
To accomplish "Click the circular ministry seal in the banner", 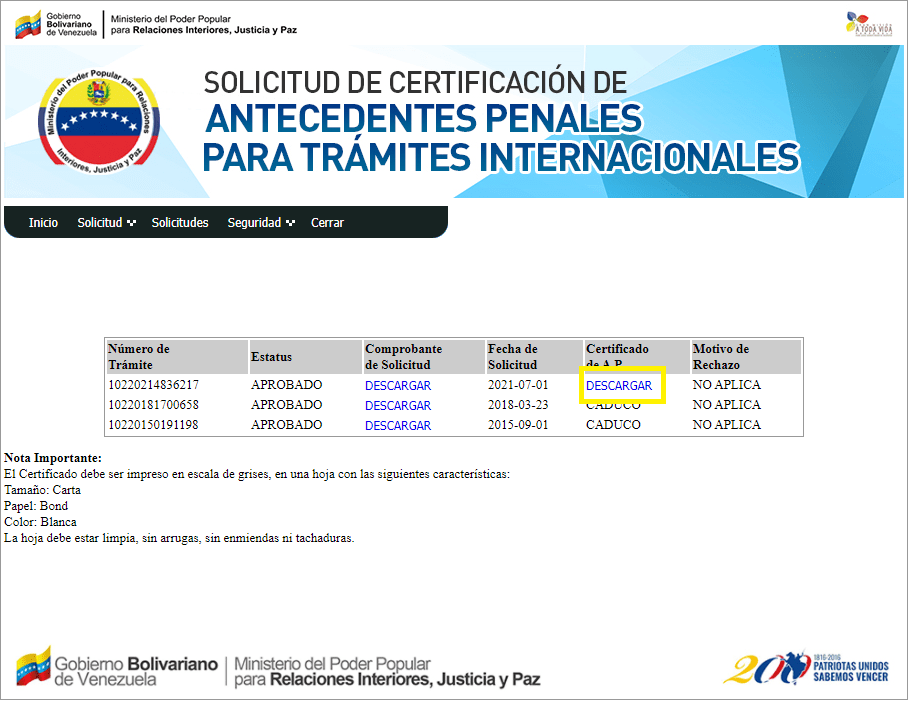I will pyautogui.click(x=99, y=122).
